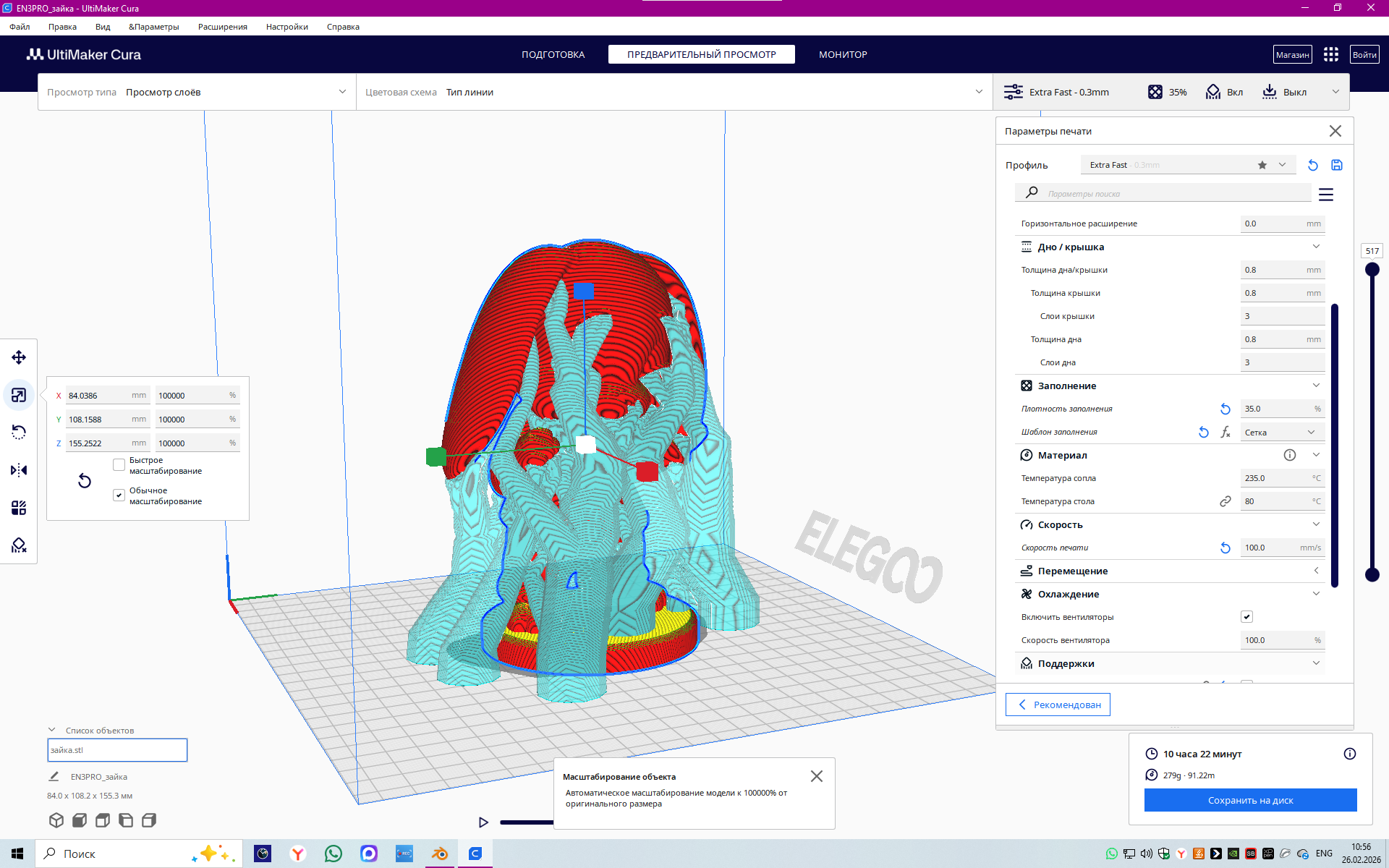
Task: Disable regular scaling checkbox
Action: pos(119,495)
